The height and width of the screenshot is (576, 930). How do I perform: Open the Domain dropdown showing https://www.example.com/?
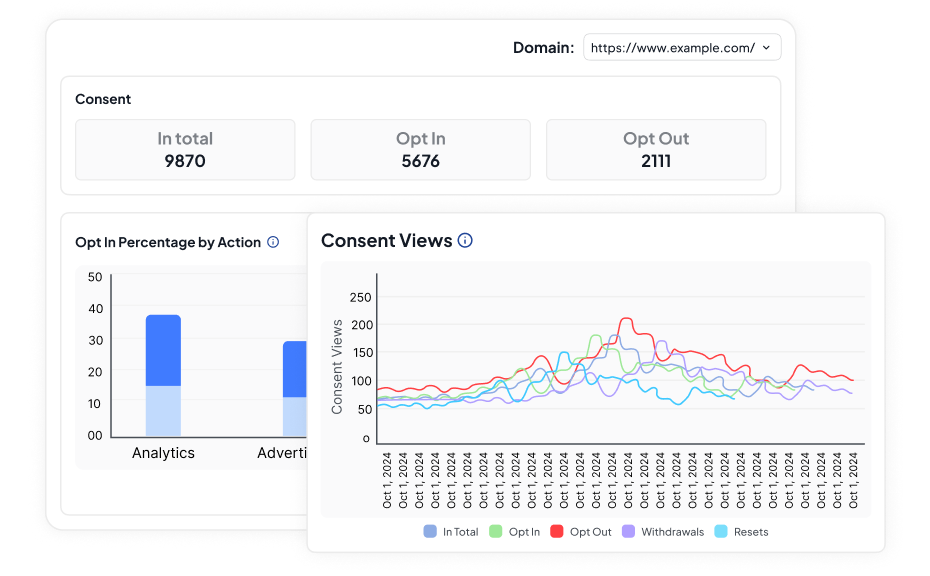[x=682, y=47]
